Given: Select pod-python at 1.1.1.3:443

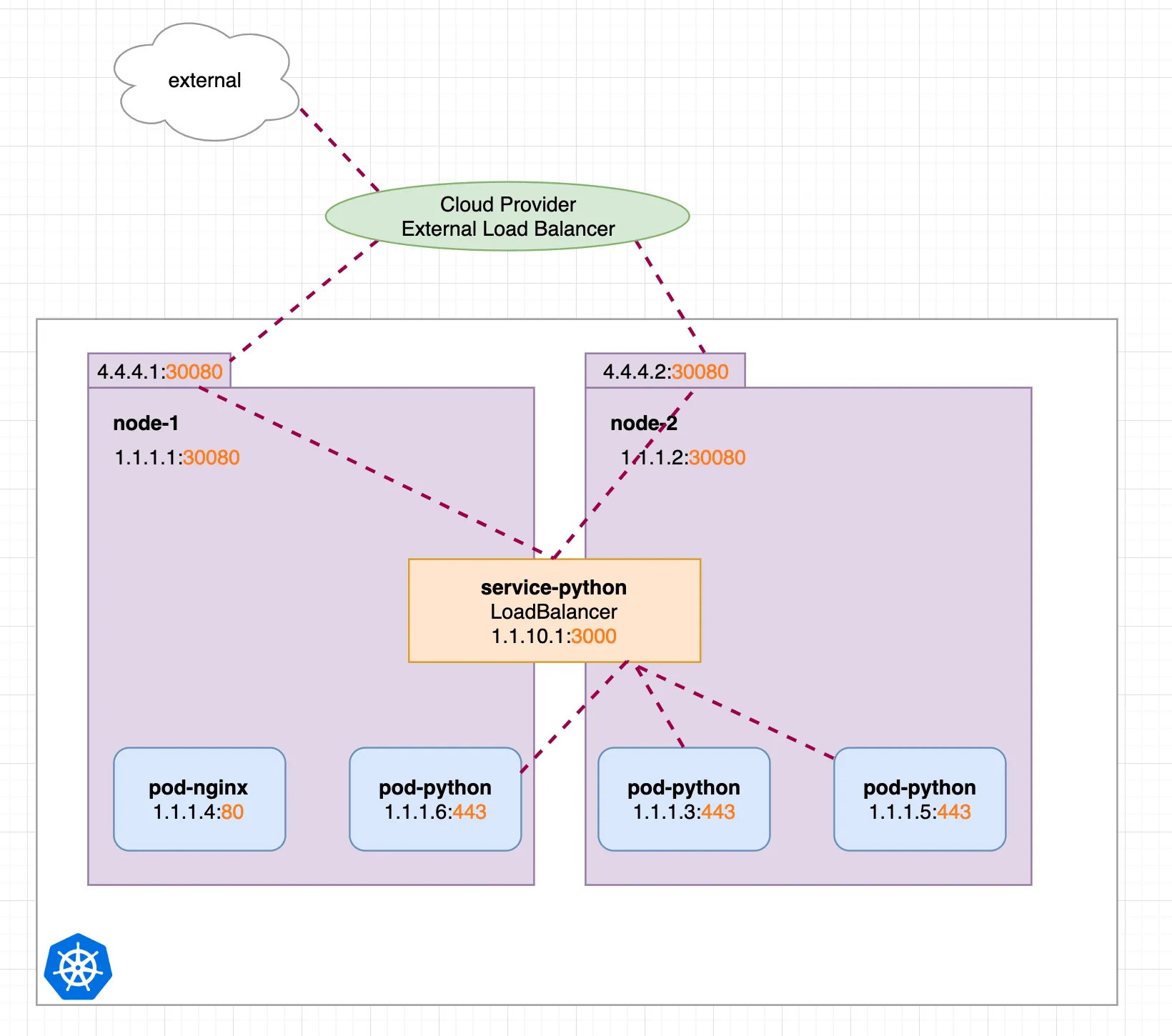Looking at the screenshot, I should tap(684, 800).
